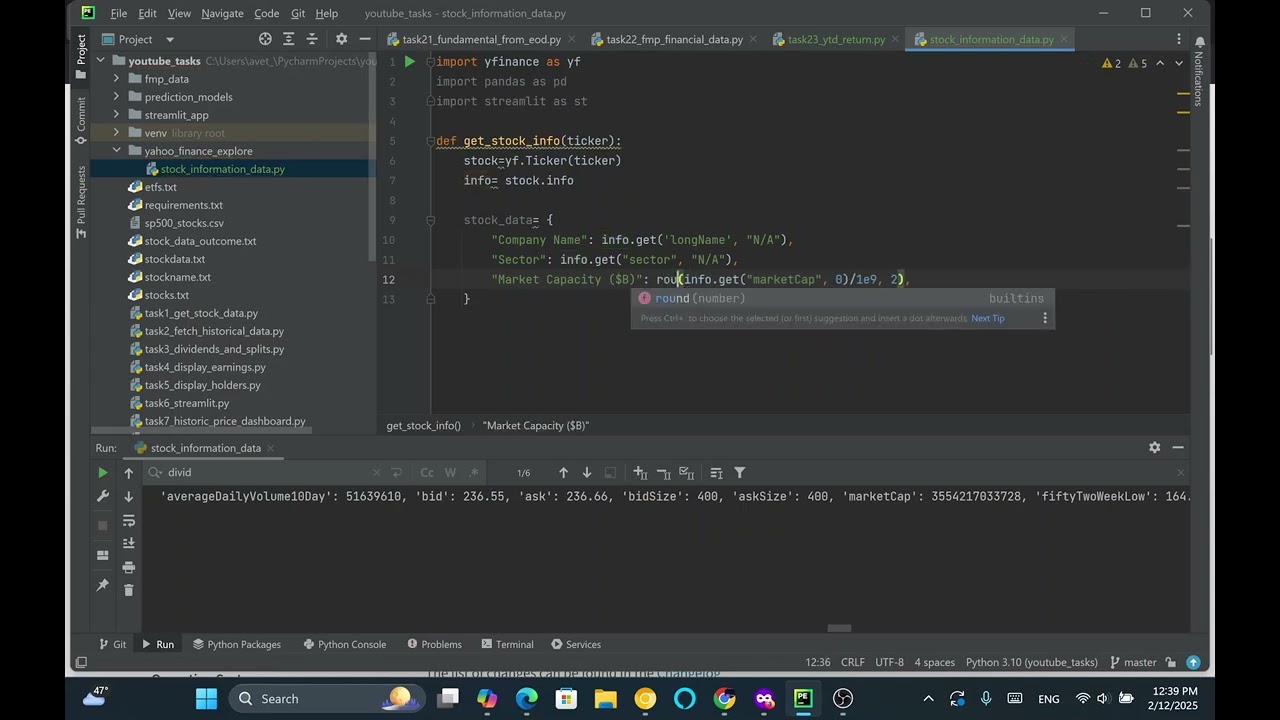Open search filter funnel options
Screen dimensions: 1280x720
pos(740,473)
